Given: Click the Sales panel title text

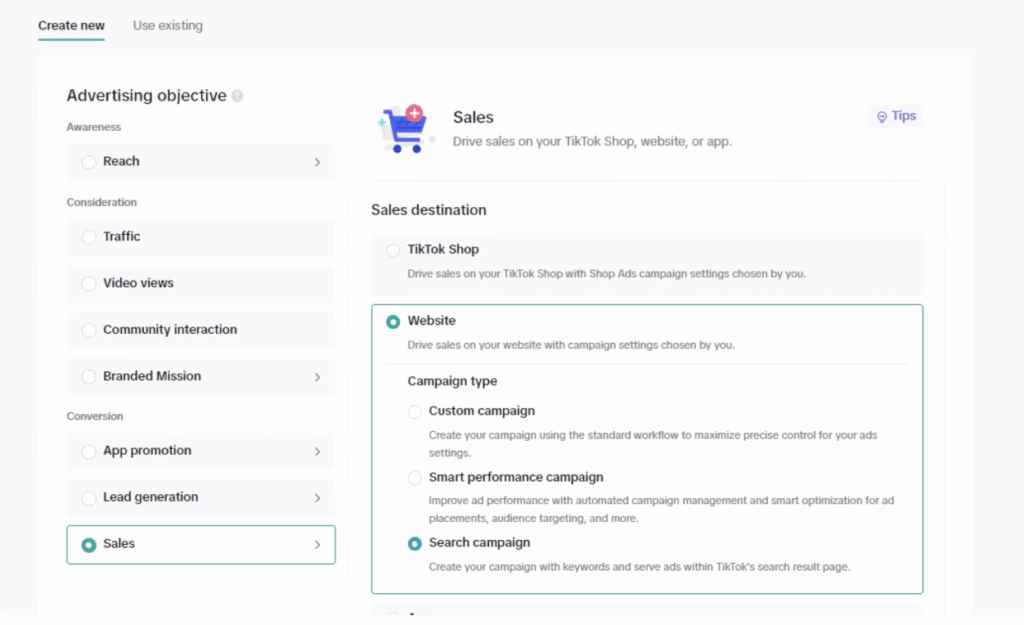Looking at the screenshot, I should click(473, 118).
